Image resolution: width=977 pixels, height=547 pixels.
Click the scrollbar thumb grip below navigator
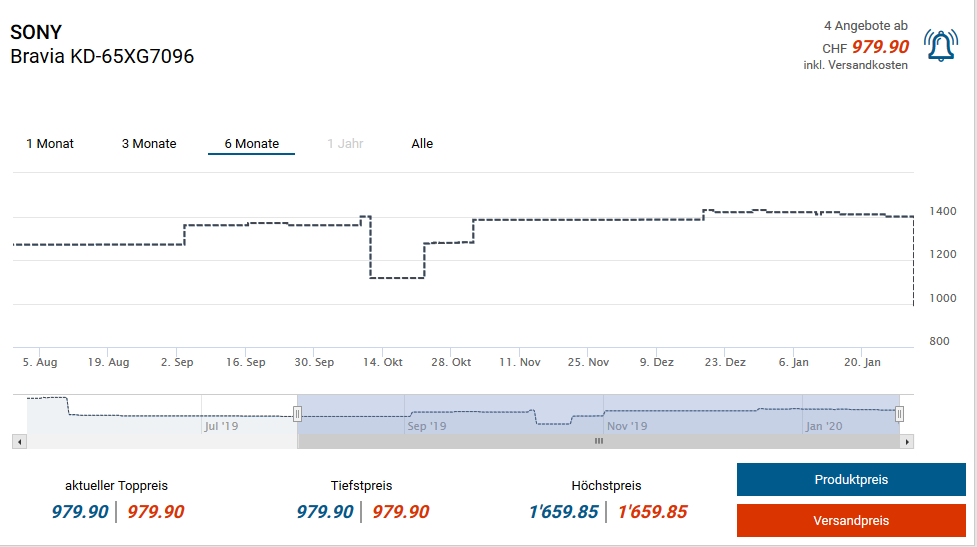pyautogui.click(x=599, y=441)
